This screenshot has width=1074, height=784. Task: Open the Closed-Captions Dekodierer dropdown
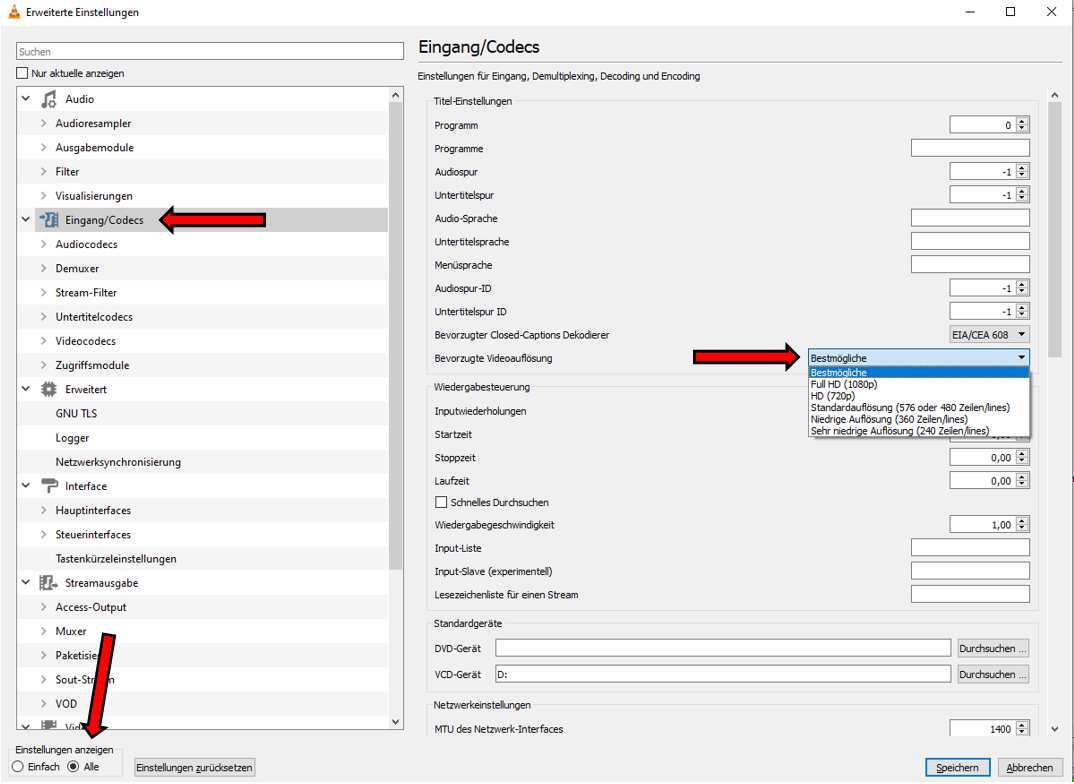point(989,335)
